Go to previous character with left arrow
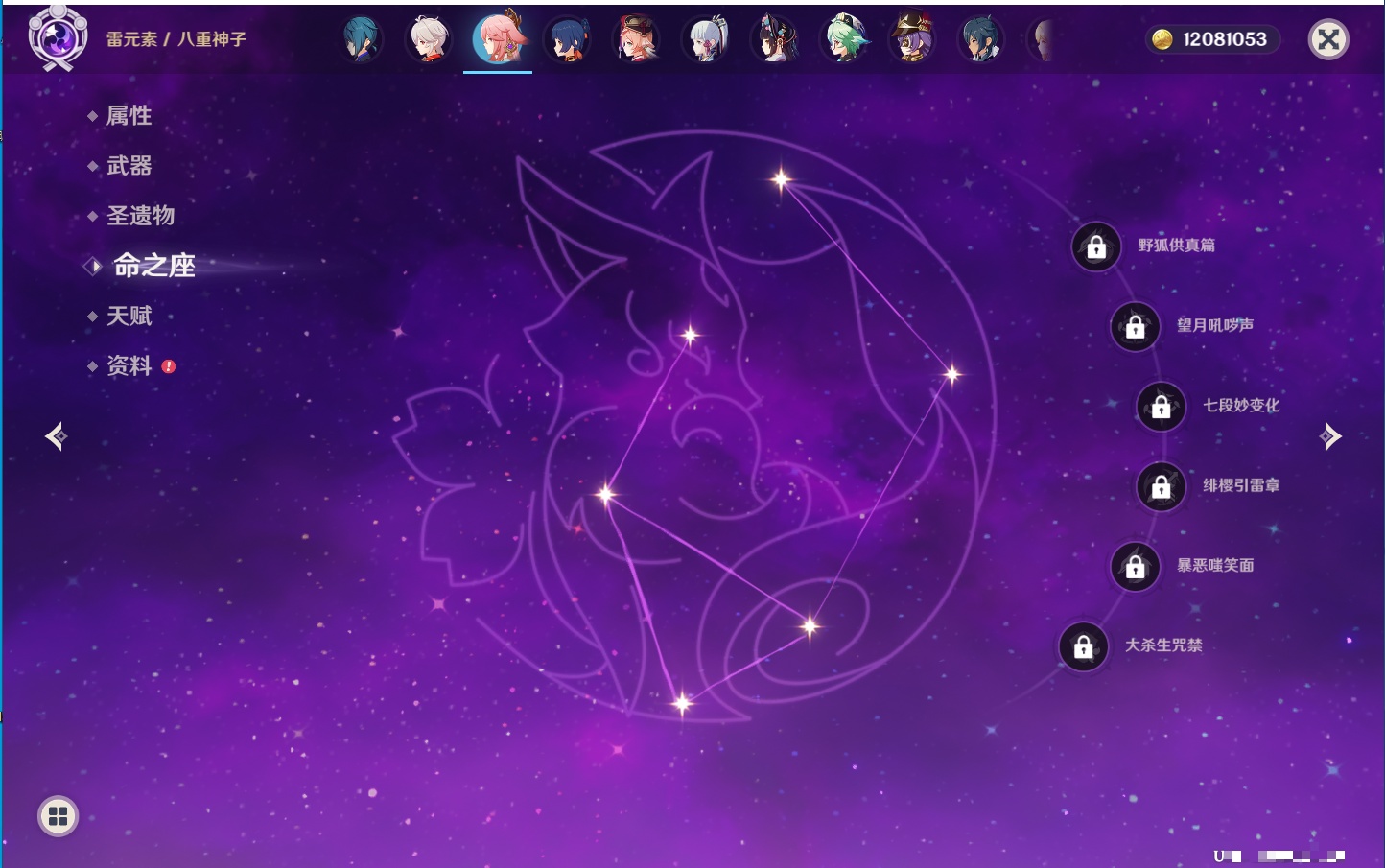The width and height of the screenshot is (1385, 868). 56,436
